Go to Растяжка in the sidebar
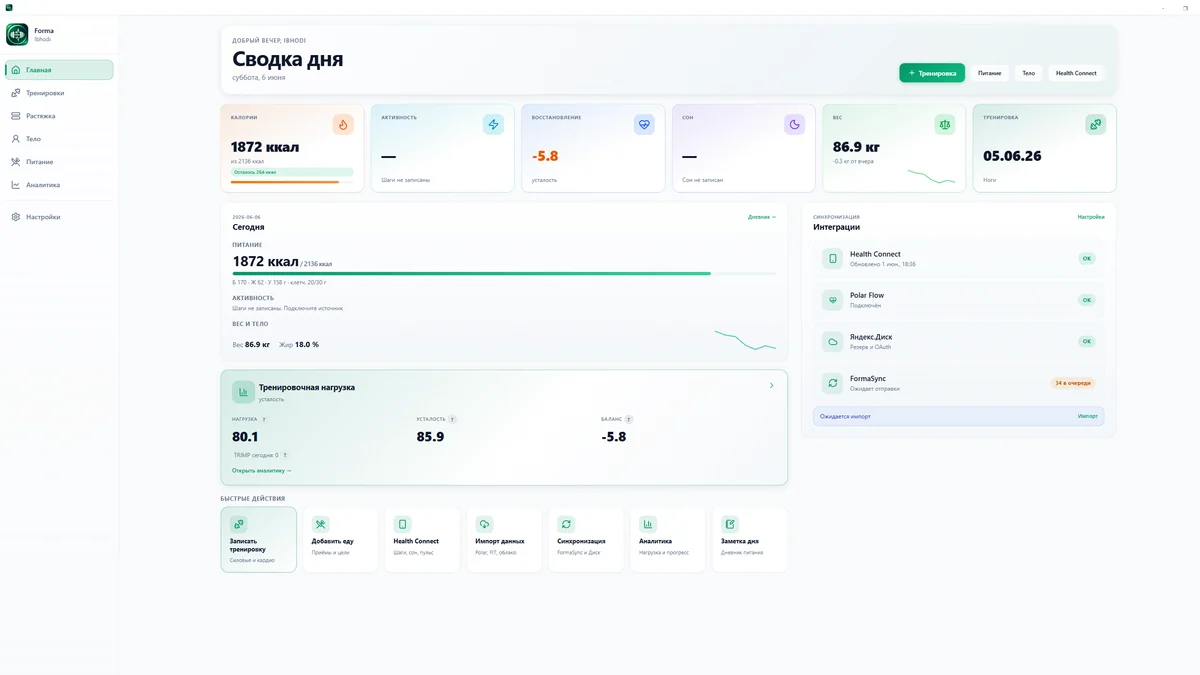This screenshot has width=1200, height=675. [x=59, y=116]
